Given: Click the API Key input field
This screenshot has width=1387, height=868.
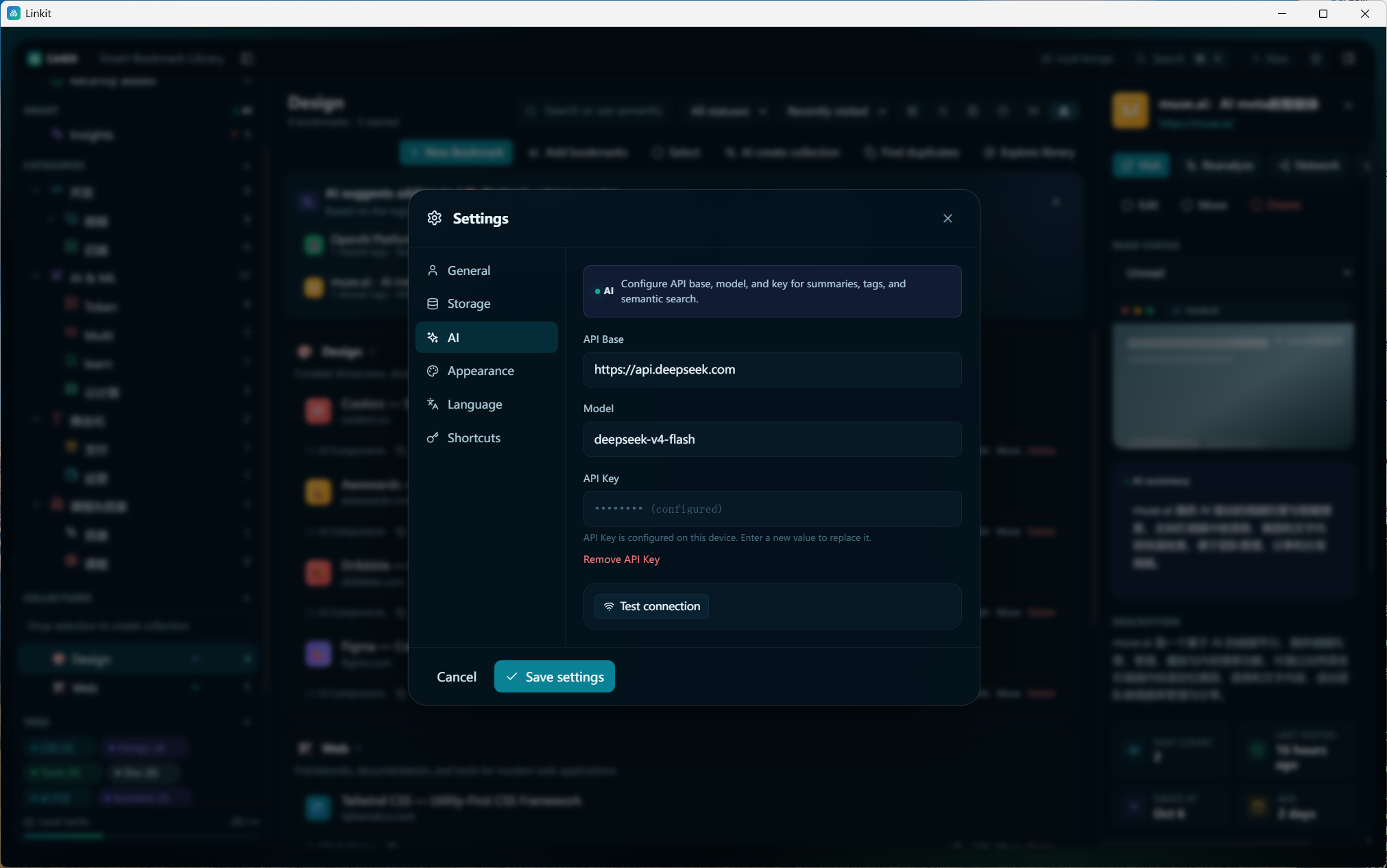Looking at the screenshot, I should coord(772,509).
